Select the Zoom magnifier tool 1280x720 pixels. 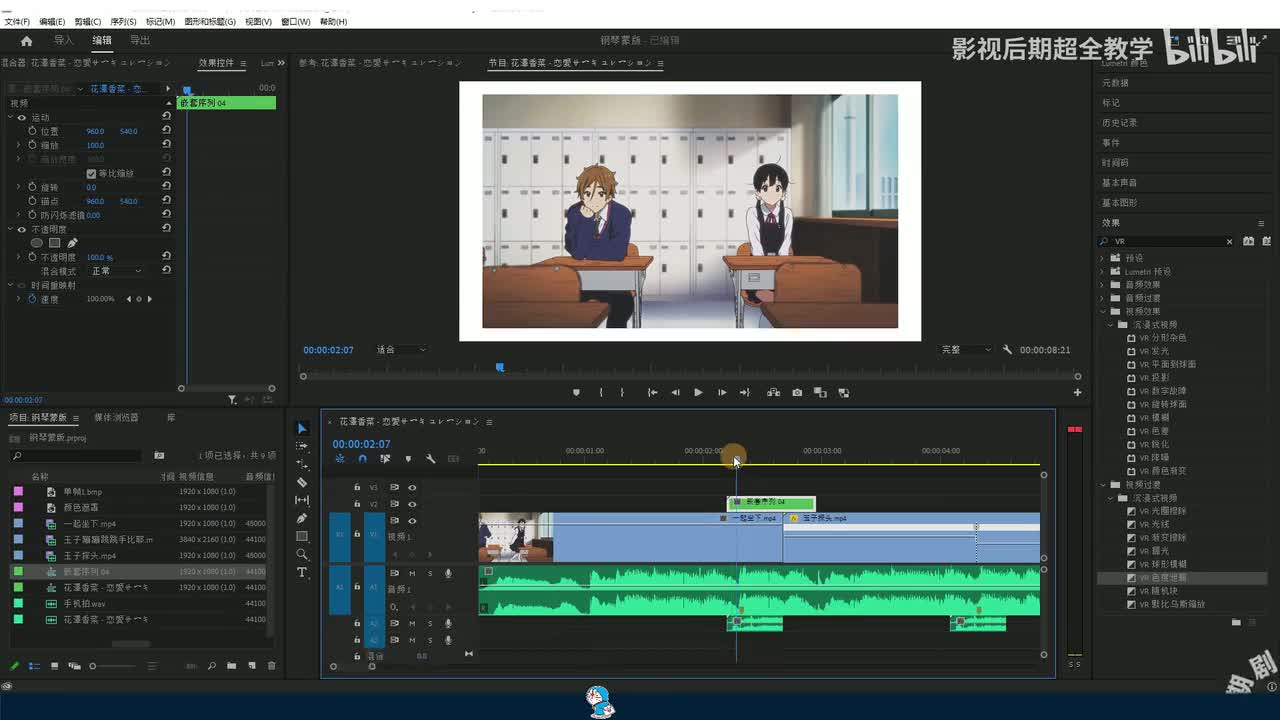pos(302,554)
